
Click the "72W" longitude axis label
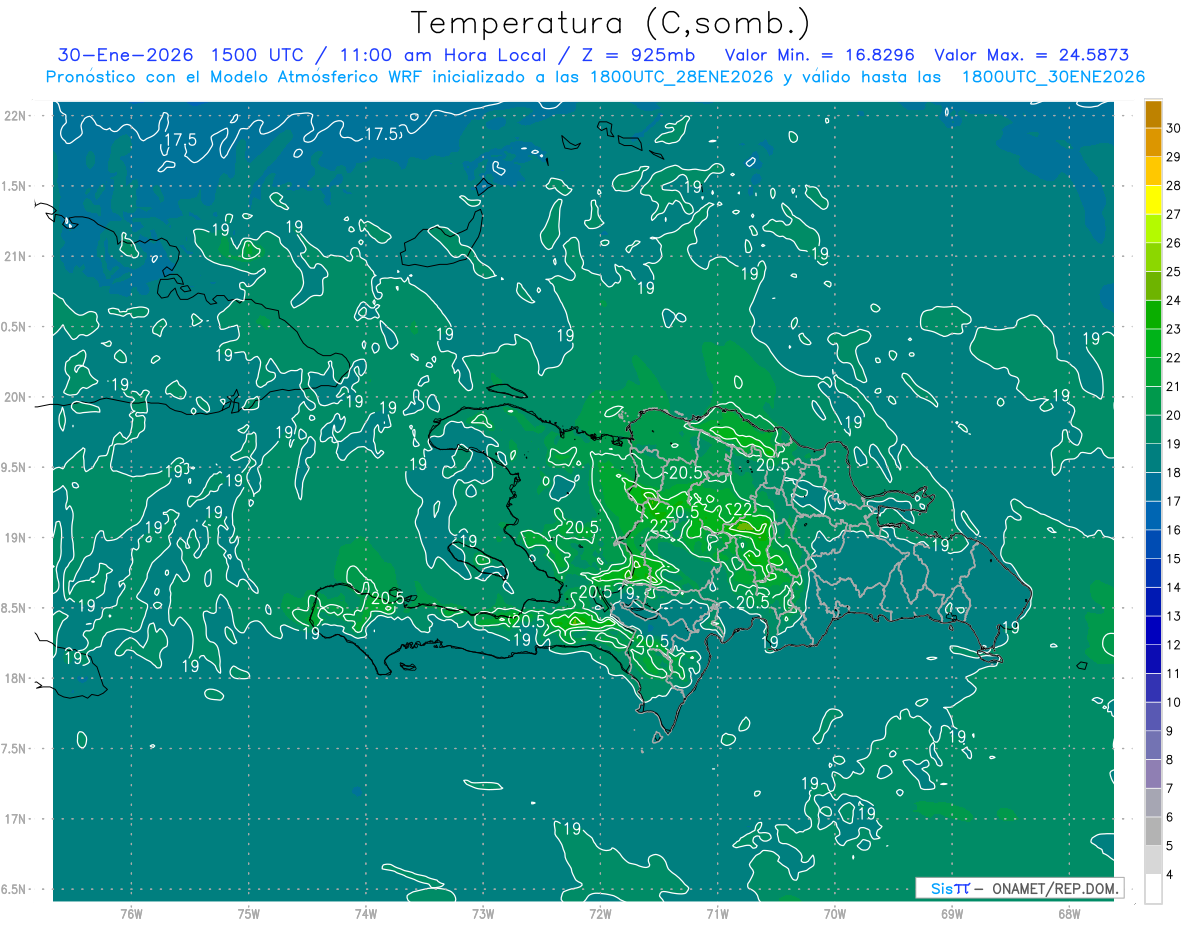click(x=600, y=913)
